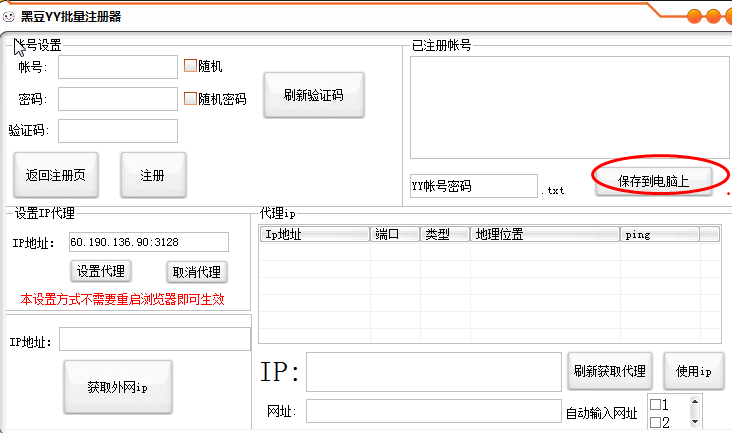Click the smiley app icon in title bar
This screenshot has width=732, height=433.
coord(8,17)
